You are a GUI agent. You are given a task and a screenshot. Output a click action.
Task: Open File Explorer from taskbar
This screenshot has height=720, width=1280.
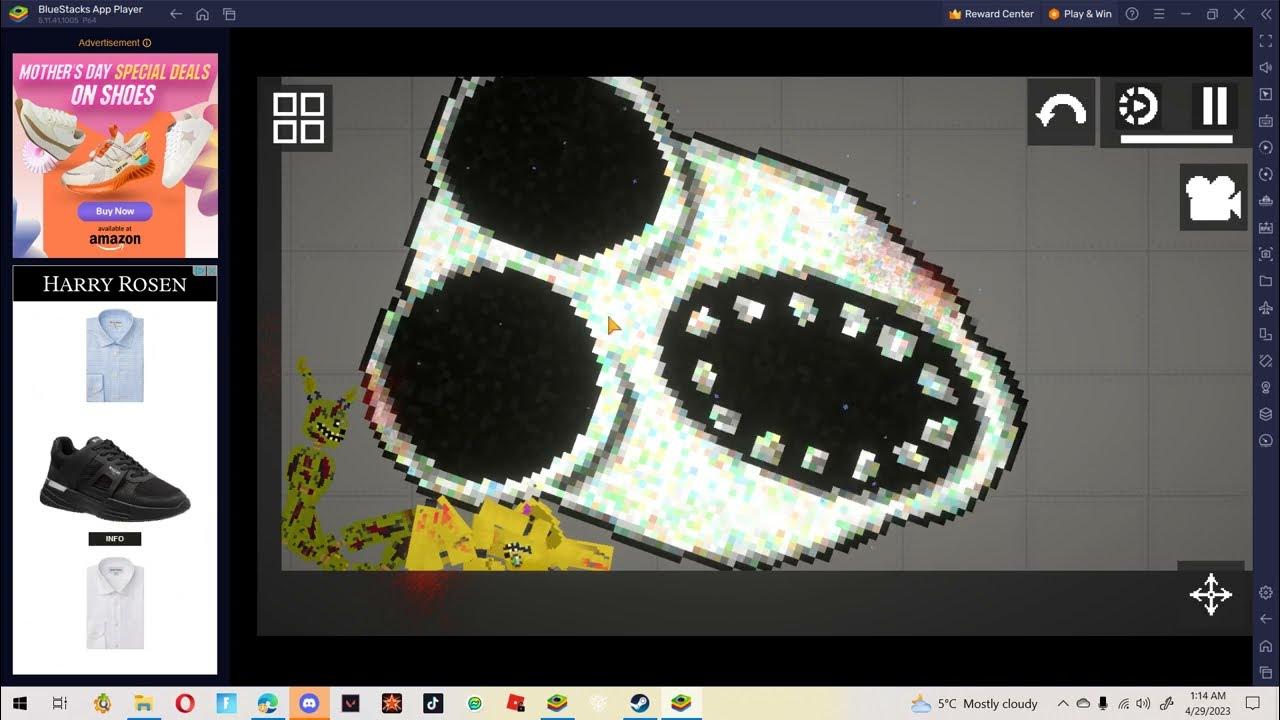(x=142, y=703)
